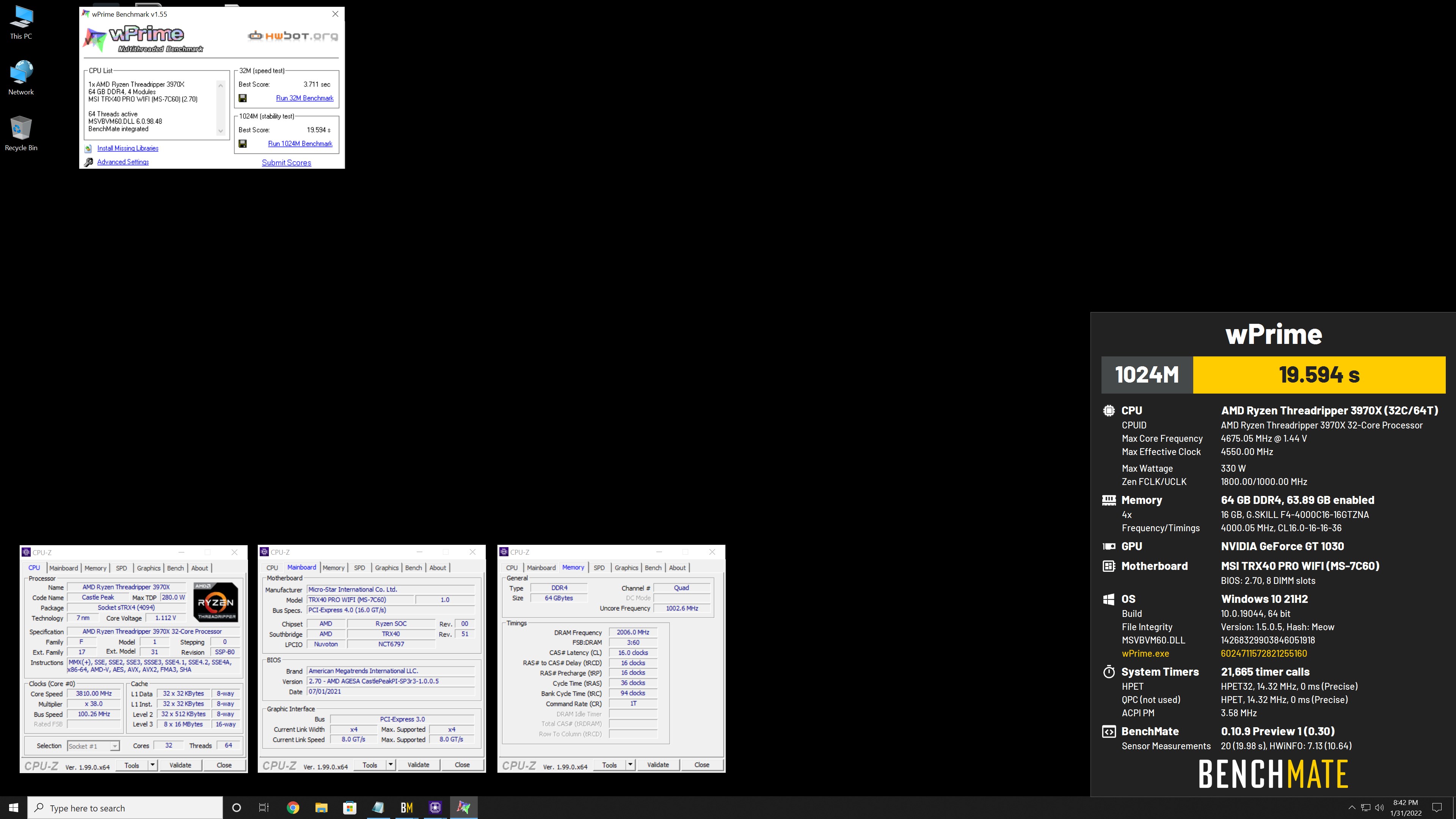
Task: Click Validate in first CPU-Z window
Action: [180, 765]
